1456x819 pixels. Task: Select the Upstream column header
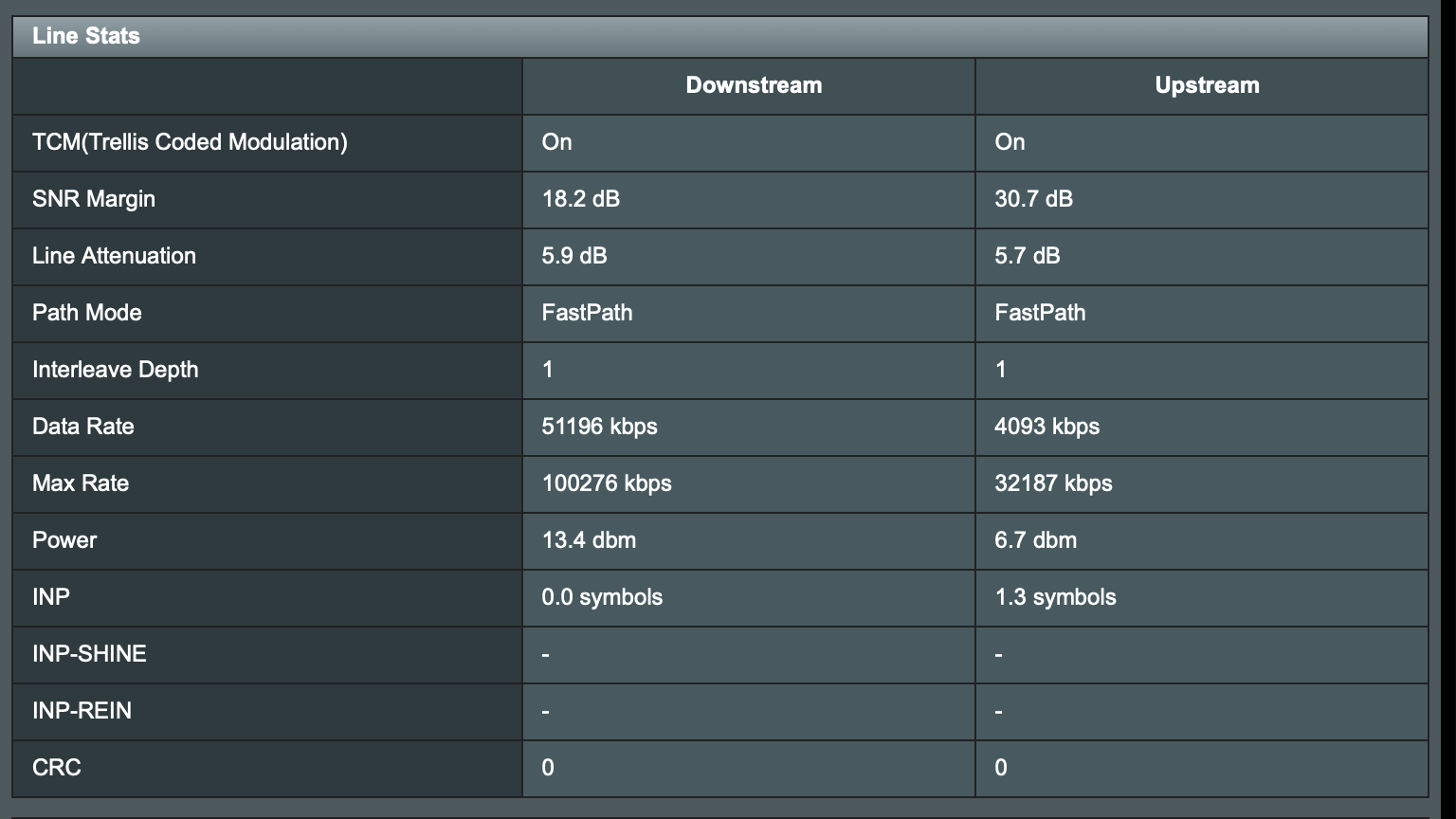click(x=1207, y=85)
